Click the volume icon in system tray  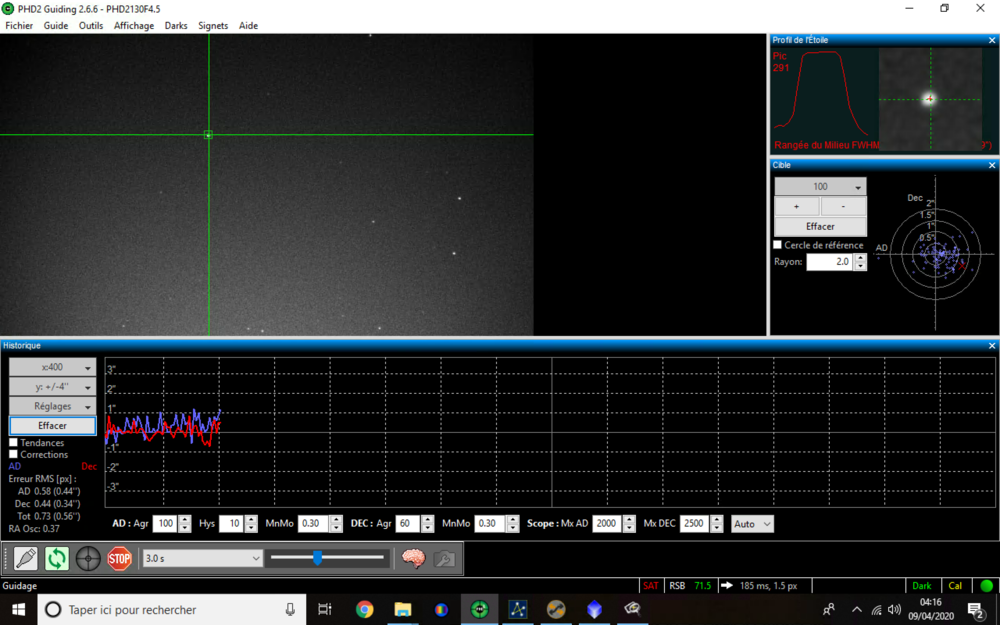pyautogui.click(x=895, y=610)
